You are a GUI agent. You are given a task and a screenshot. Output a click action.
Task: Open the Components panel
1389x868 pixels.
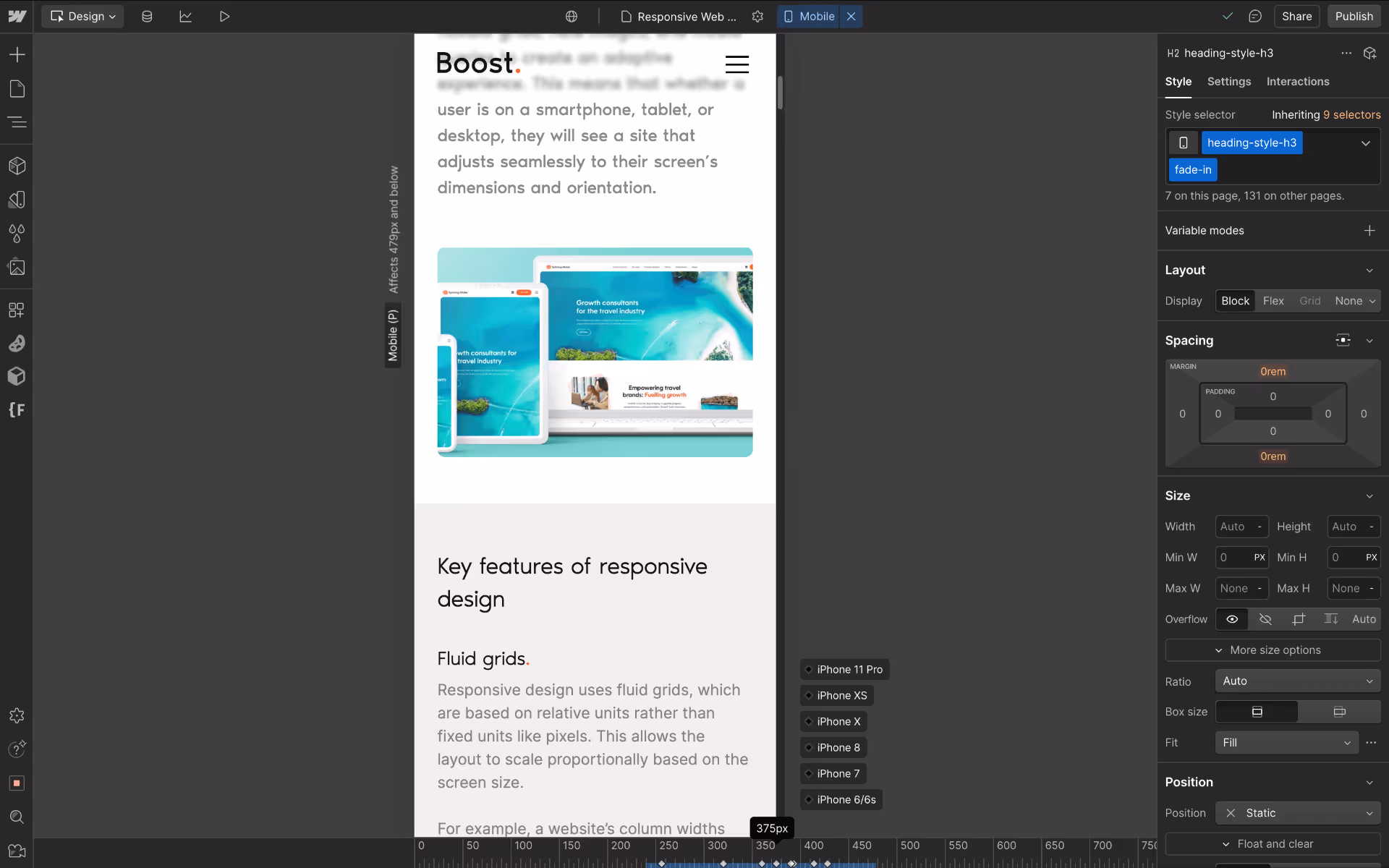pos(17,166)
